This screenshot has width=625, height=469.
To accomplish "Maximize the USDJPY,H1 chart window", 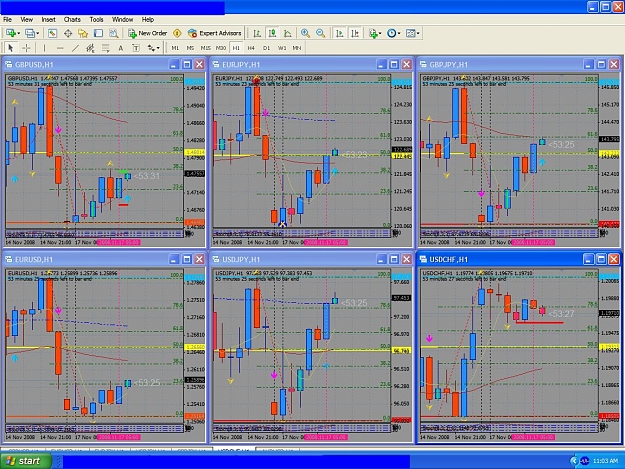I will point(394,259).
